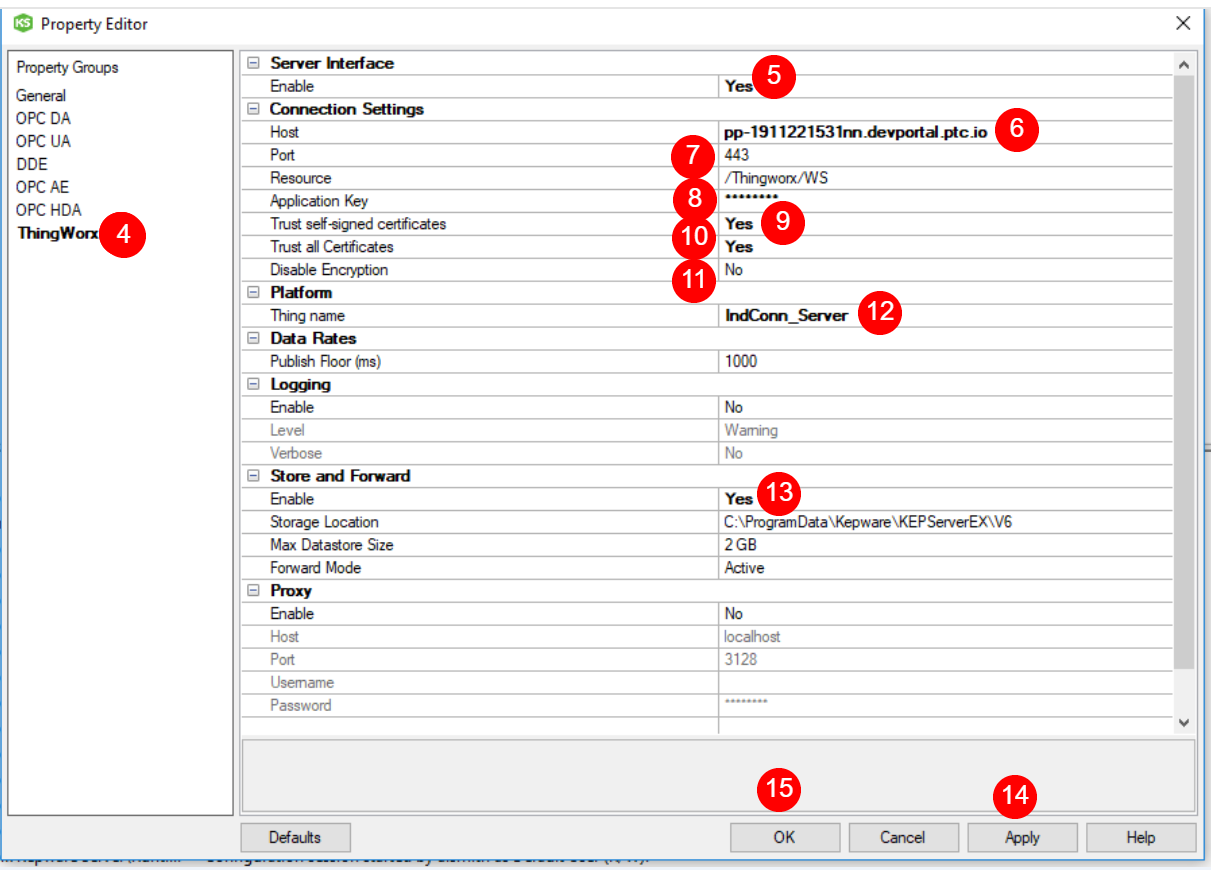This screenshot has width=1211, height=870.
Task: Apply the current property changes
Action: point(1021,837)
